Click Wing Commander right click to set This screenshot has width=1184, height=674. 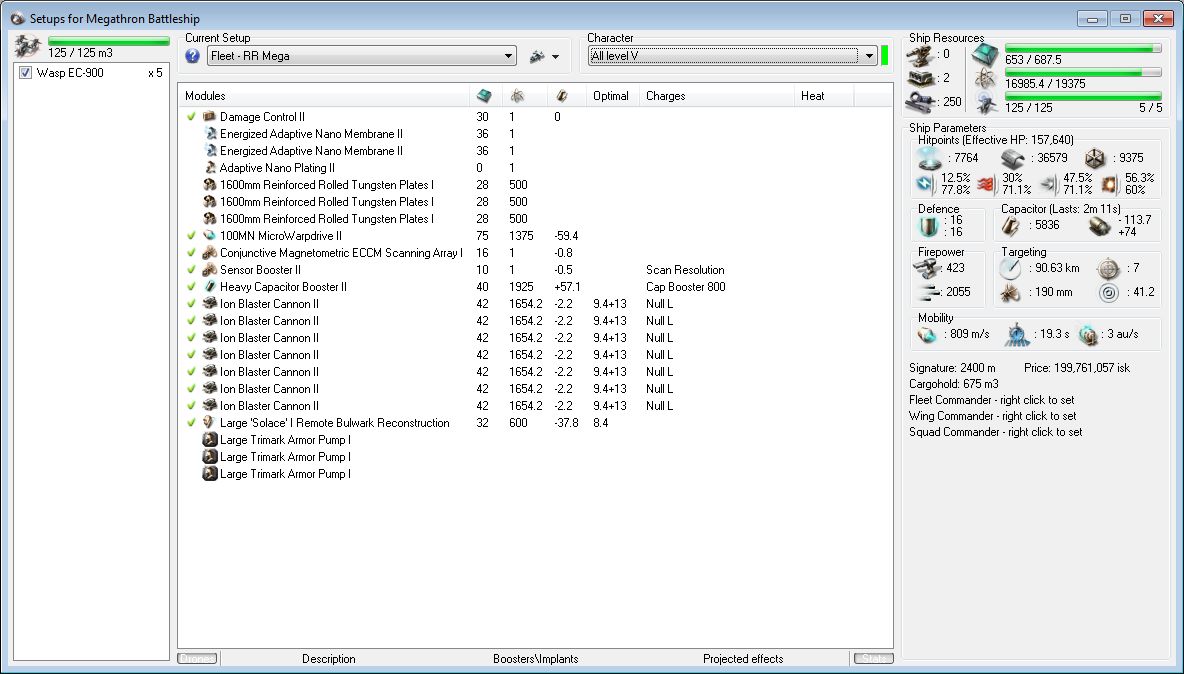pyautogui.click(x=993, y=416)
